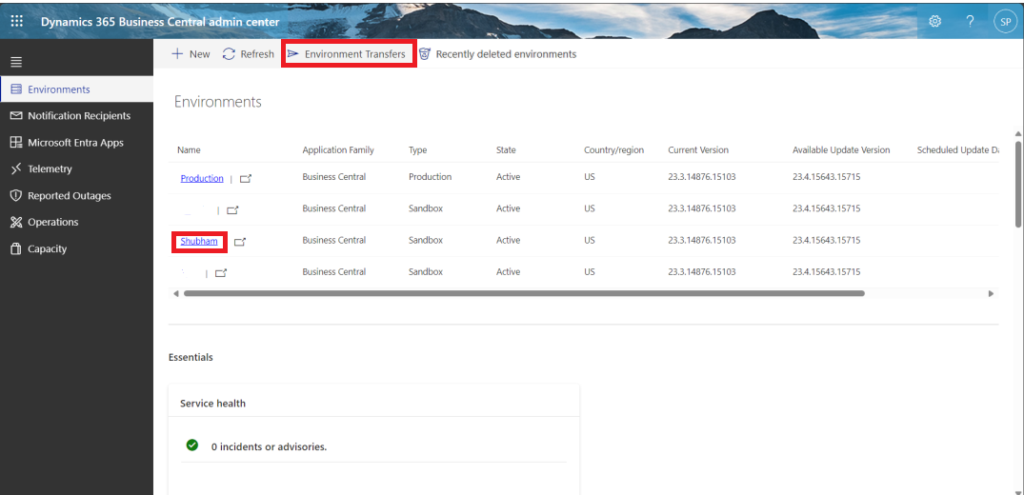Click Production row's Type cell

[x=430, y=177]
